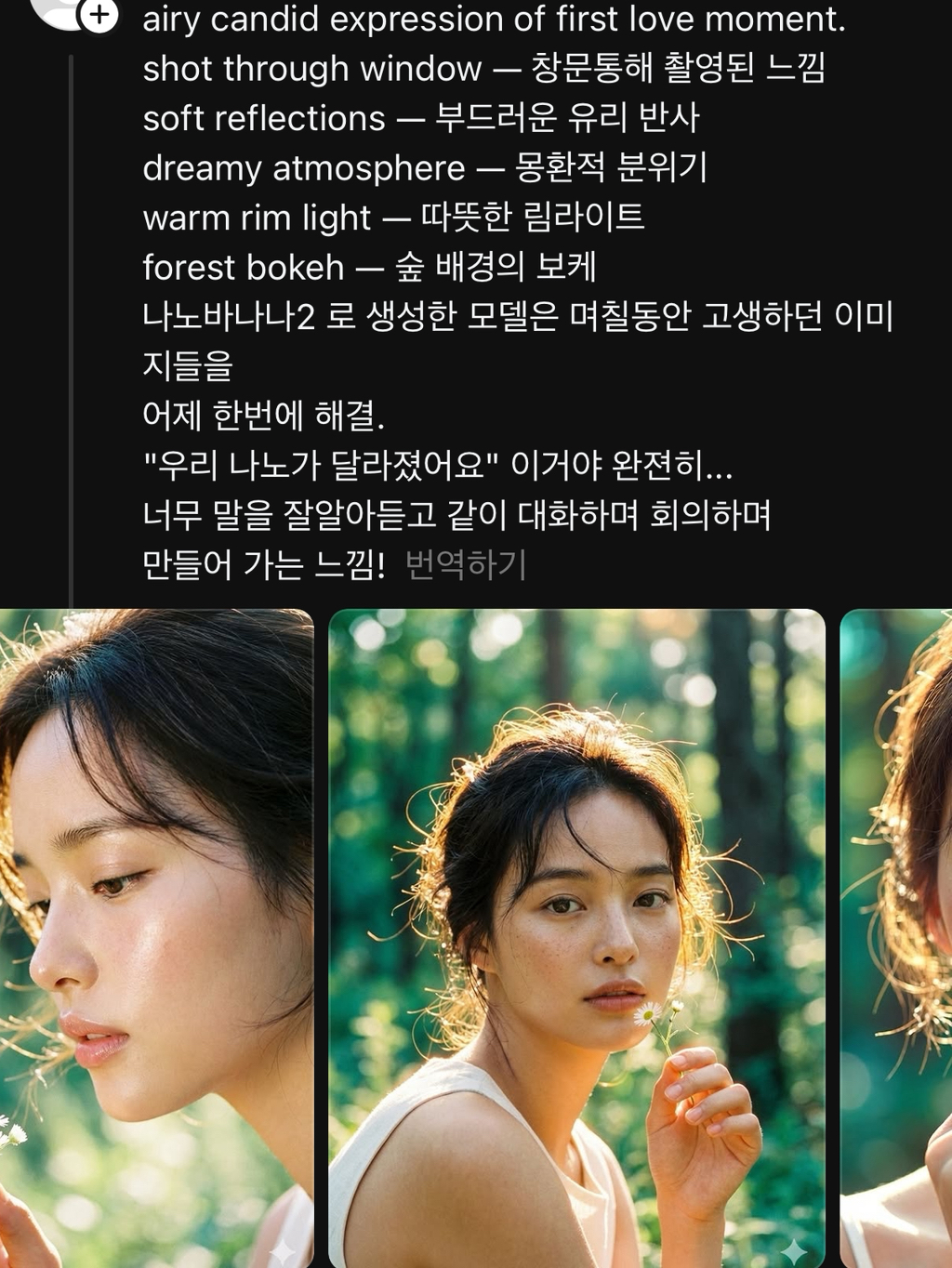Viewport: 952px width, 1268px height.
Task: Click the '너무 말을 잘알아듣고' text line
Action: pos(456,514)
